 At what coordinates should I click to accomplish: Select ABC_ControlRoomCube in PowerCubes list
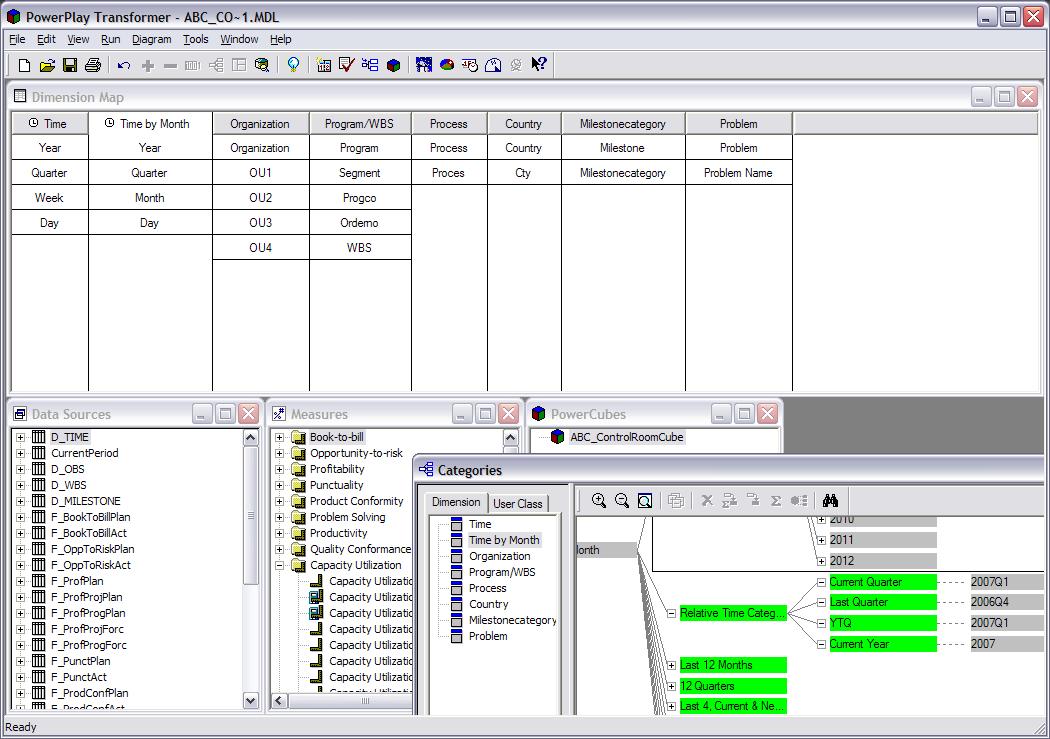(627, 437)
